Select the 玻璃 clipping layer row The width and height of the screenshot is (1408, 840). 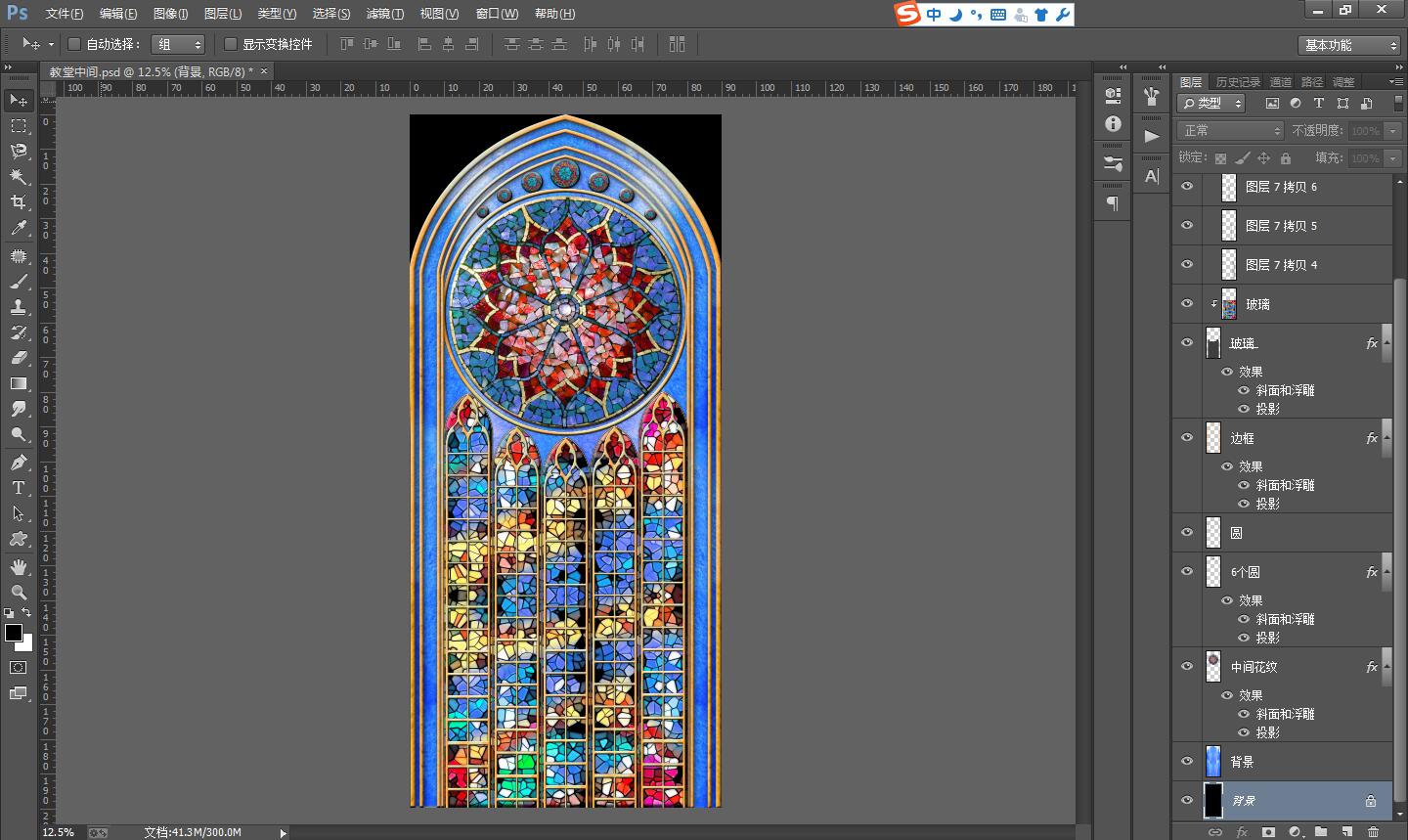[1284, 304]
